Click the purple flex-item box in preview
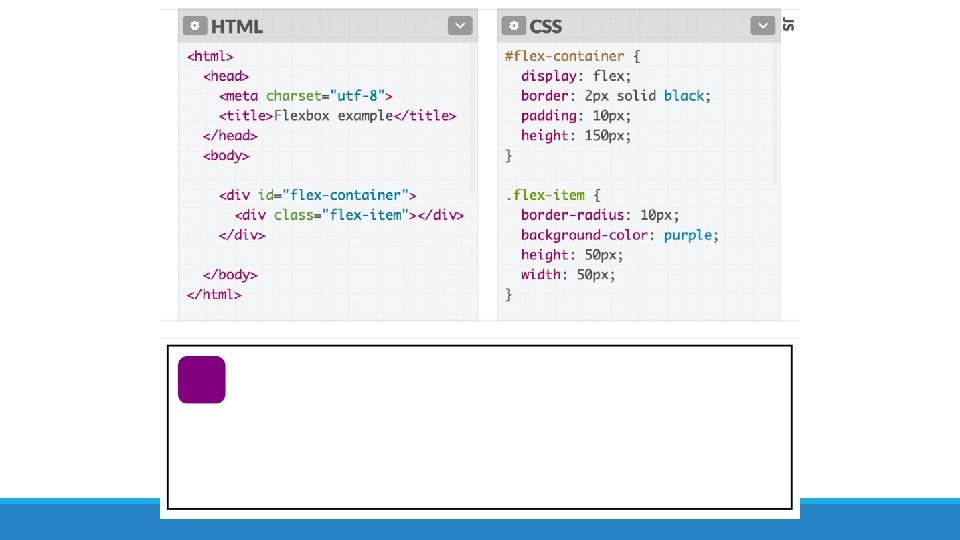This screenshot has width=960, height=540. tap(201, 380)
